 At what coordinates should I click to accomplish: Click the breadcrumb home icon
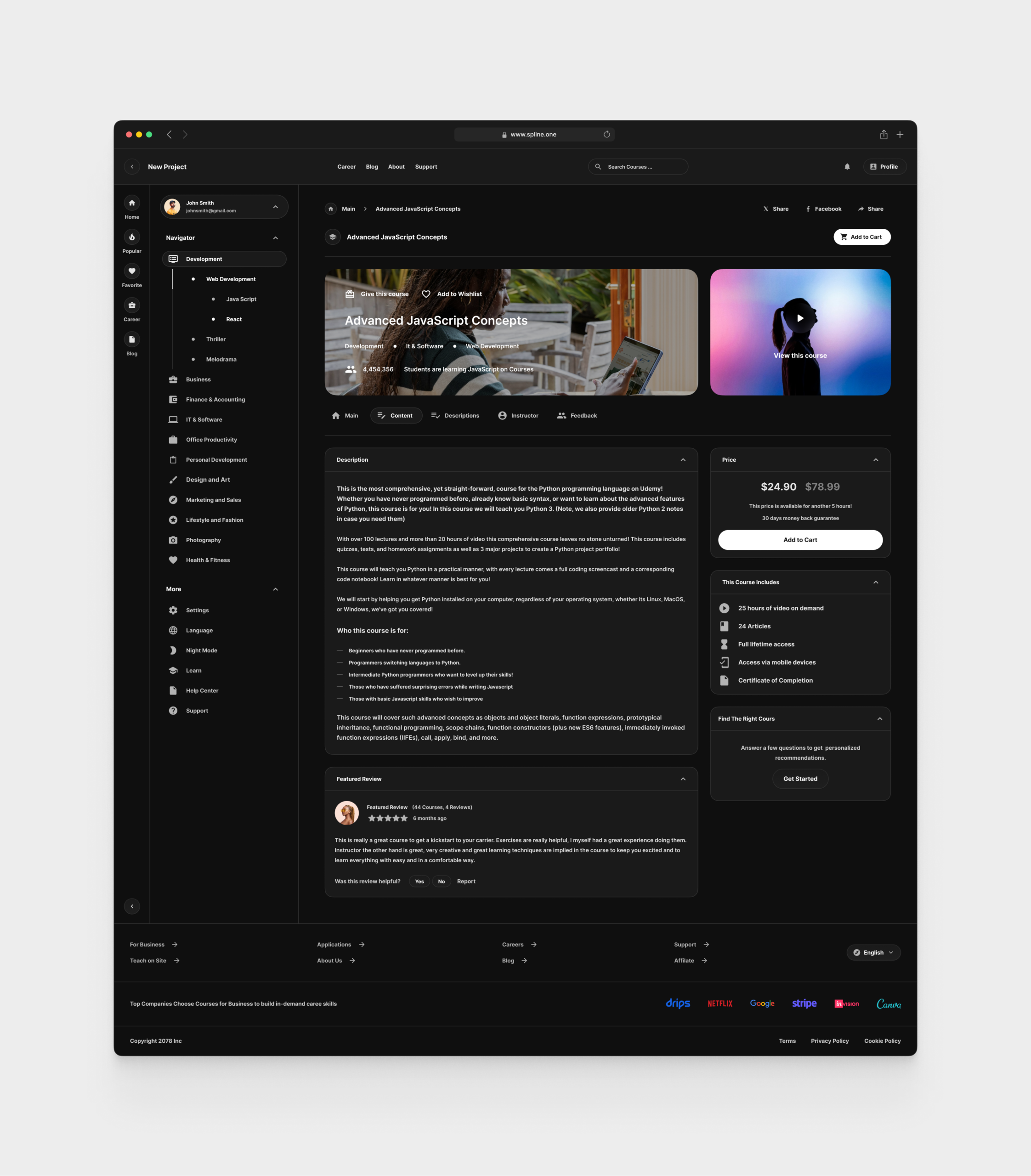(x=331, y=209)
